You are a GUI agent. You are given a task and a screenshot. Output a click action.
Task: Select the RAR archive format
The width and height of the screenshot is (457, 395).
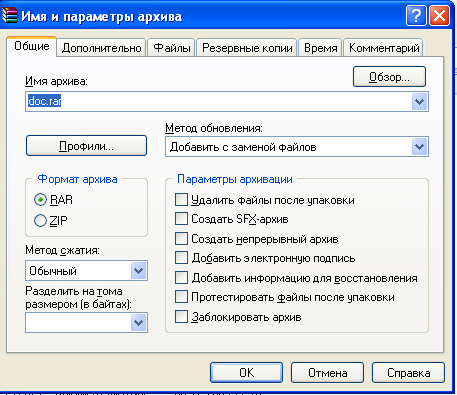click(x=40, y=200)
